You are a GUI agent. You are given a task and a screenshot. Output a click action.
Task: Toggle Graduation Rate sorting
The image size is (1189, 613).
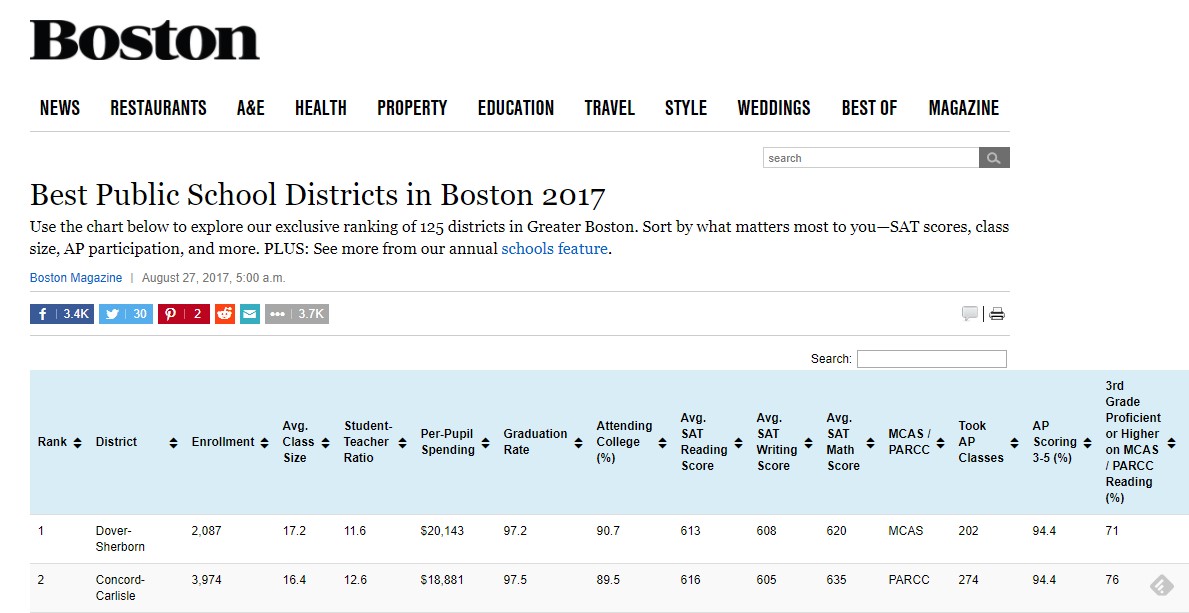[576, 441]
